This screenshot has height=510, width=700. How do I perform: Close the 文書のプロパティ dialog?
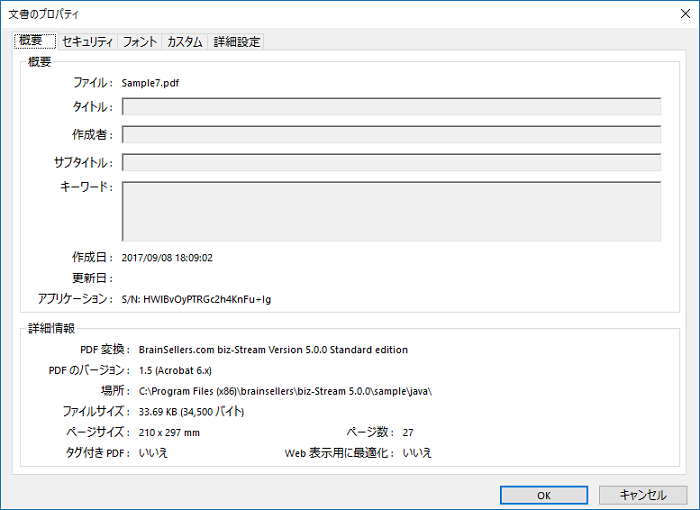pyautogui.click(x=685, y=14)
